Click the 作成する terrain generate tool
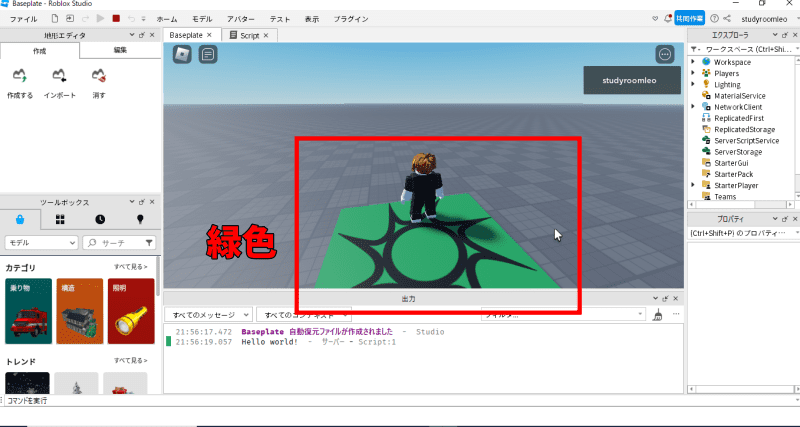This screenshot has height=427, width=800. point(20,84)
